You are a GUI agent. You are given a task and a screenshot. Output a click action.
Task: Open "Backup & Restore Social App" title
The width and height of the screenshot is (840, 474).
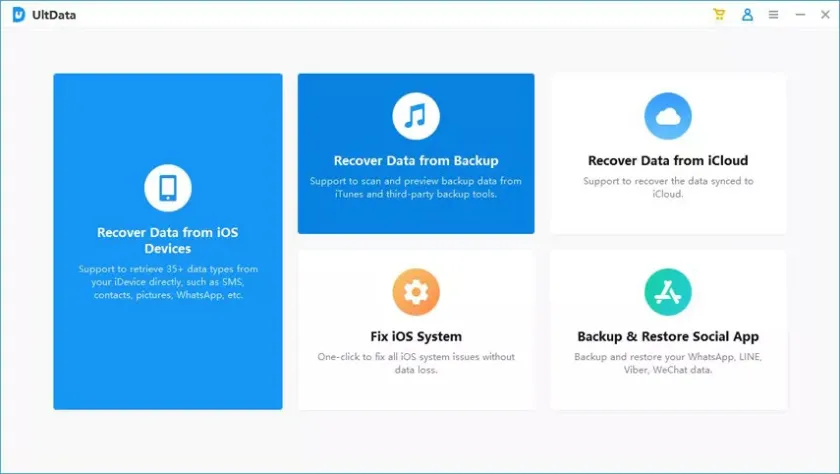pyautogui.click(x=668, y=337)
